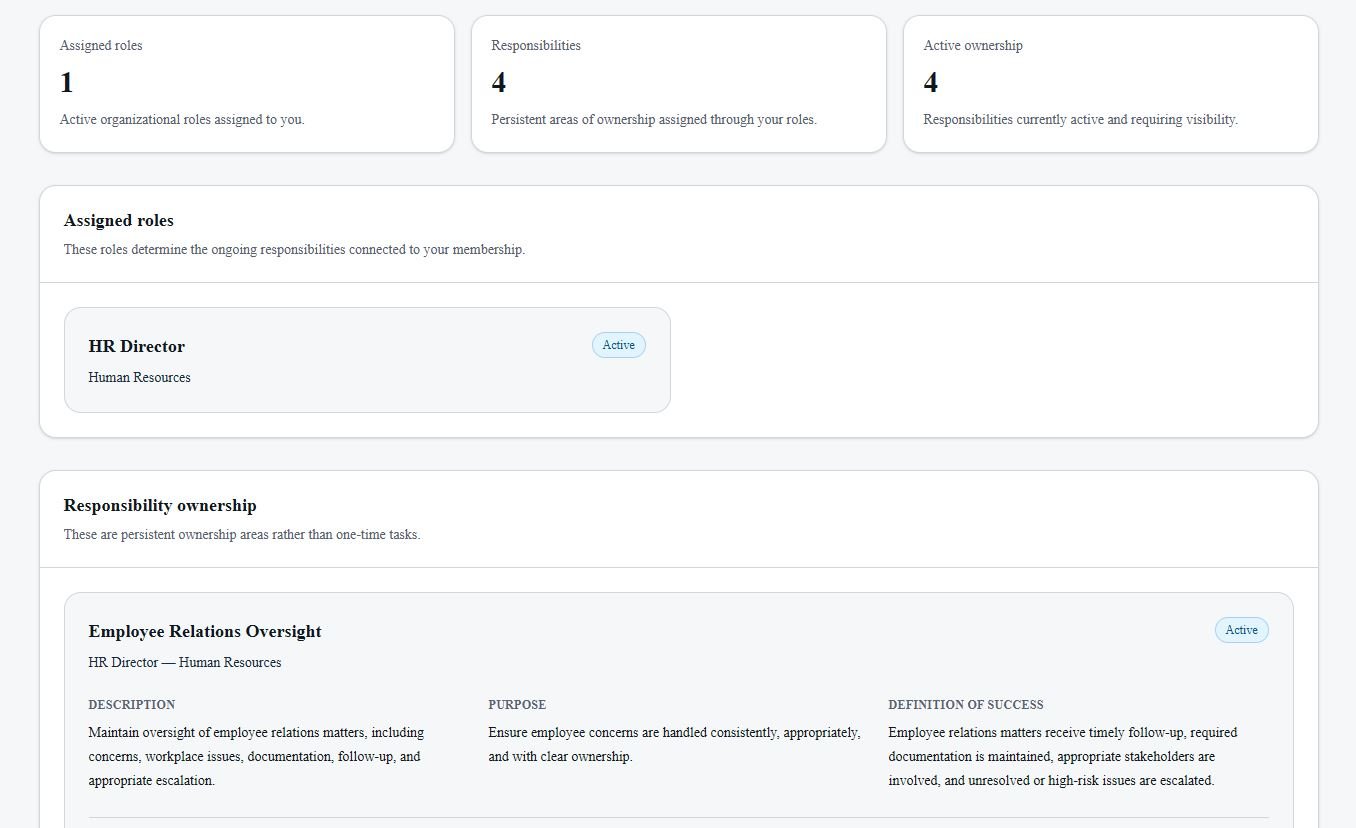The image size is (1356, 828).
Task: Click the Assigned roles summary card
Action: [247, 84]
